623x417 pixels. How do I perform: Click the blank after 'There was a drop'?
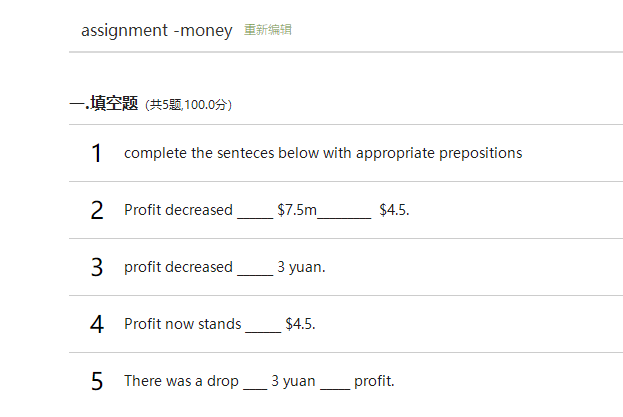point(255,383)
